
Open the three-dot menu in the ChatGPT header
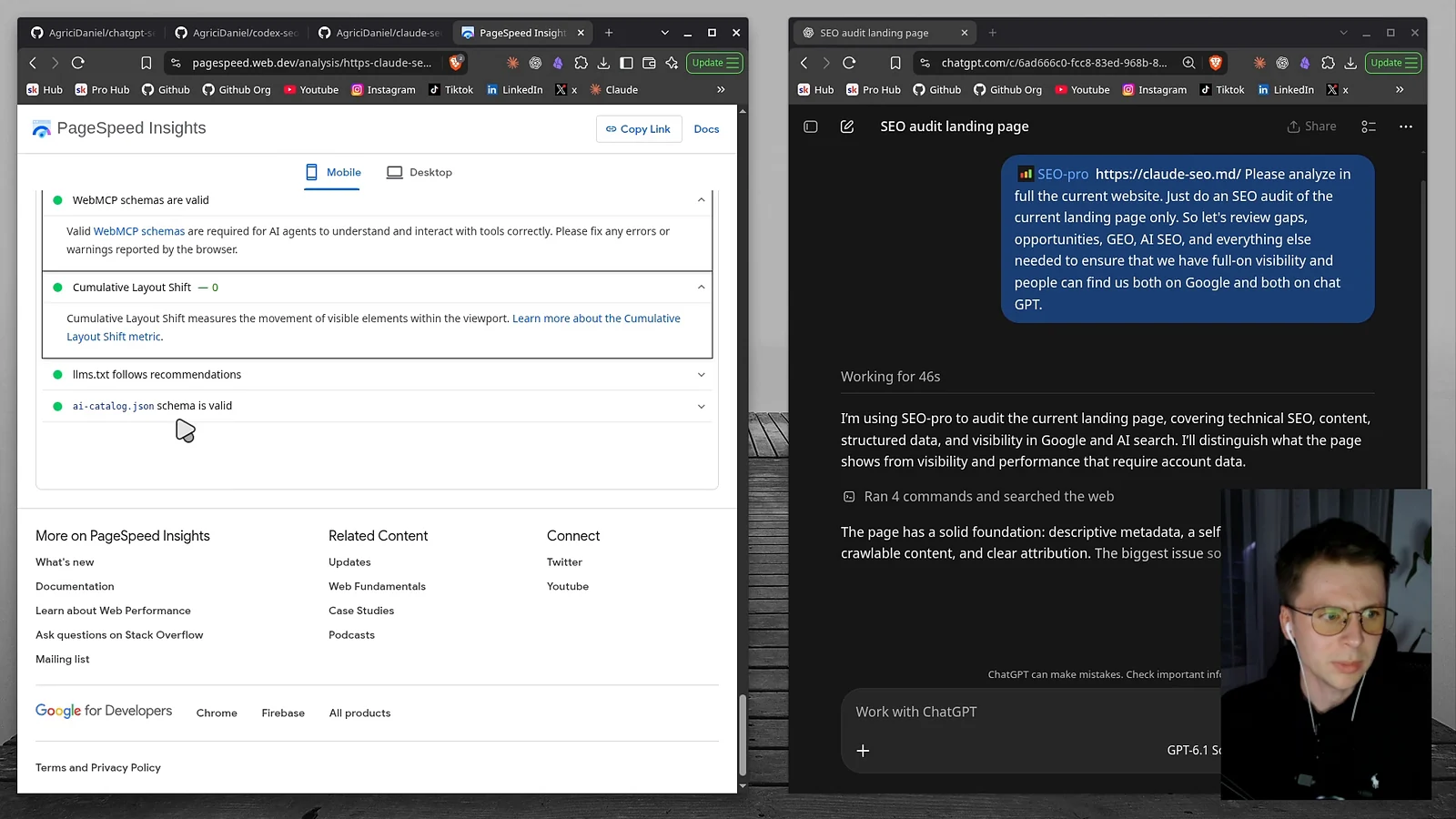click(1406, 126)
